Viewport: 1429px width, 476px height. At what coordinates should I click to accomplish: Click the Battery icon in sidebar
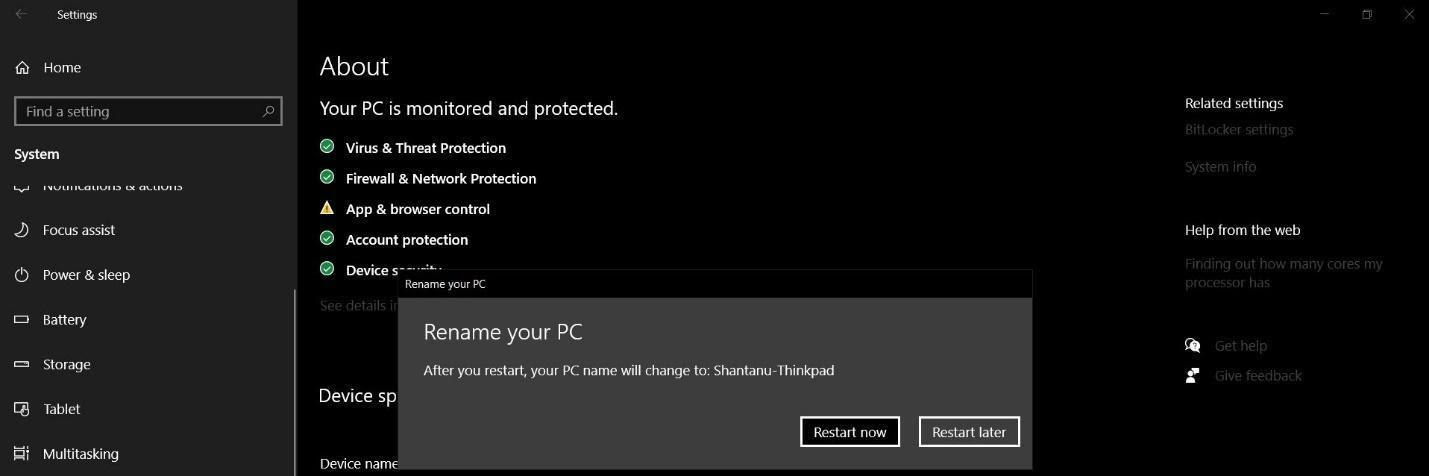pos(22,320)
